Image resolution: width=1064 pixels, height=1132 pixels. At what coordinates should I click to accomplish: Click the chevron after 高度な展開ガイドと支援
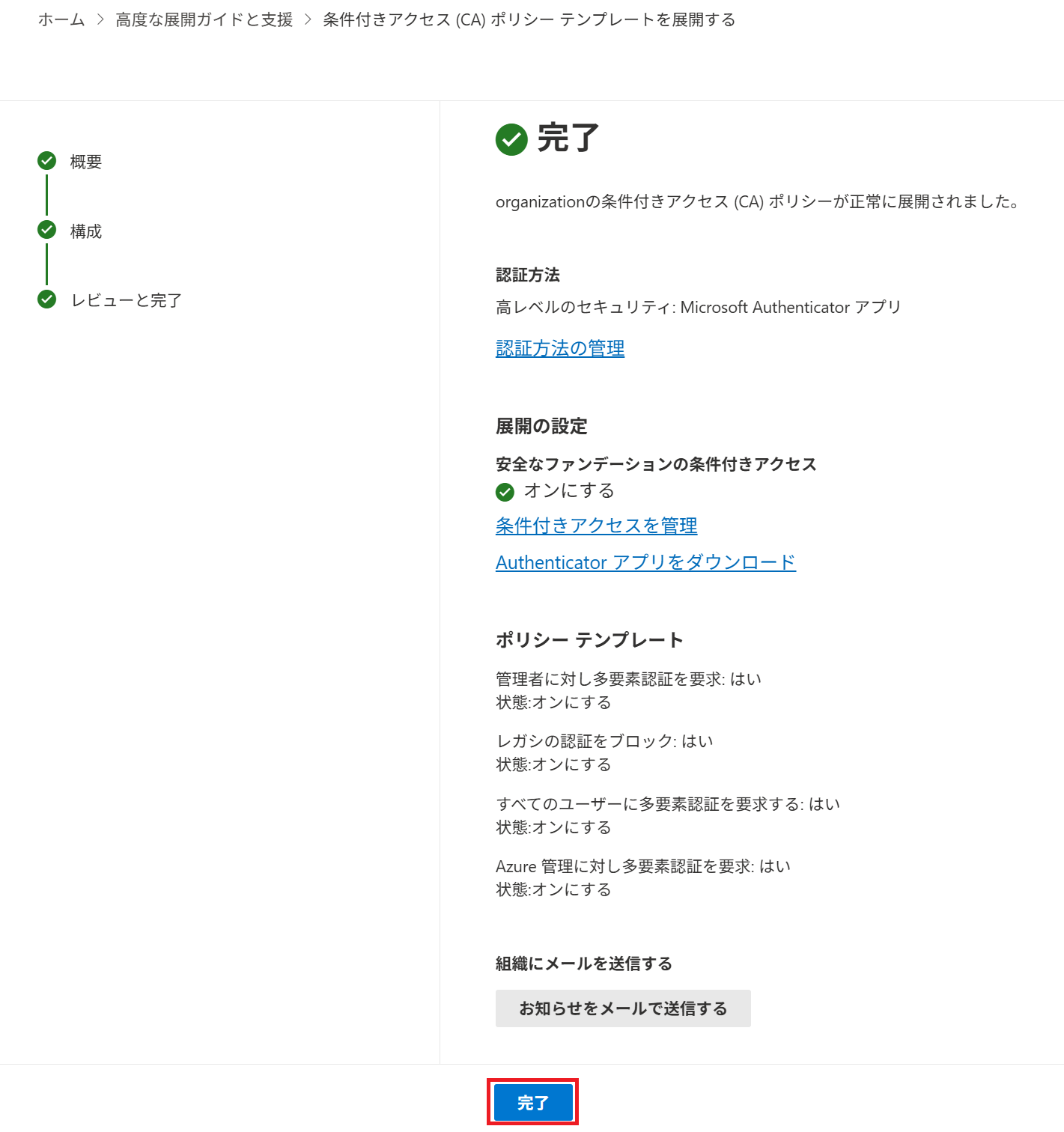tap(308, 19)
